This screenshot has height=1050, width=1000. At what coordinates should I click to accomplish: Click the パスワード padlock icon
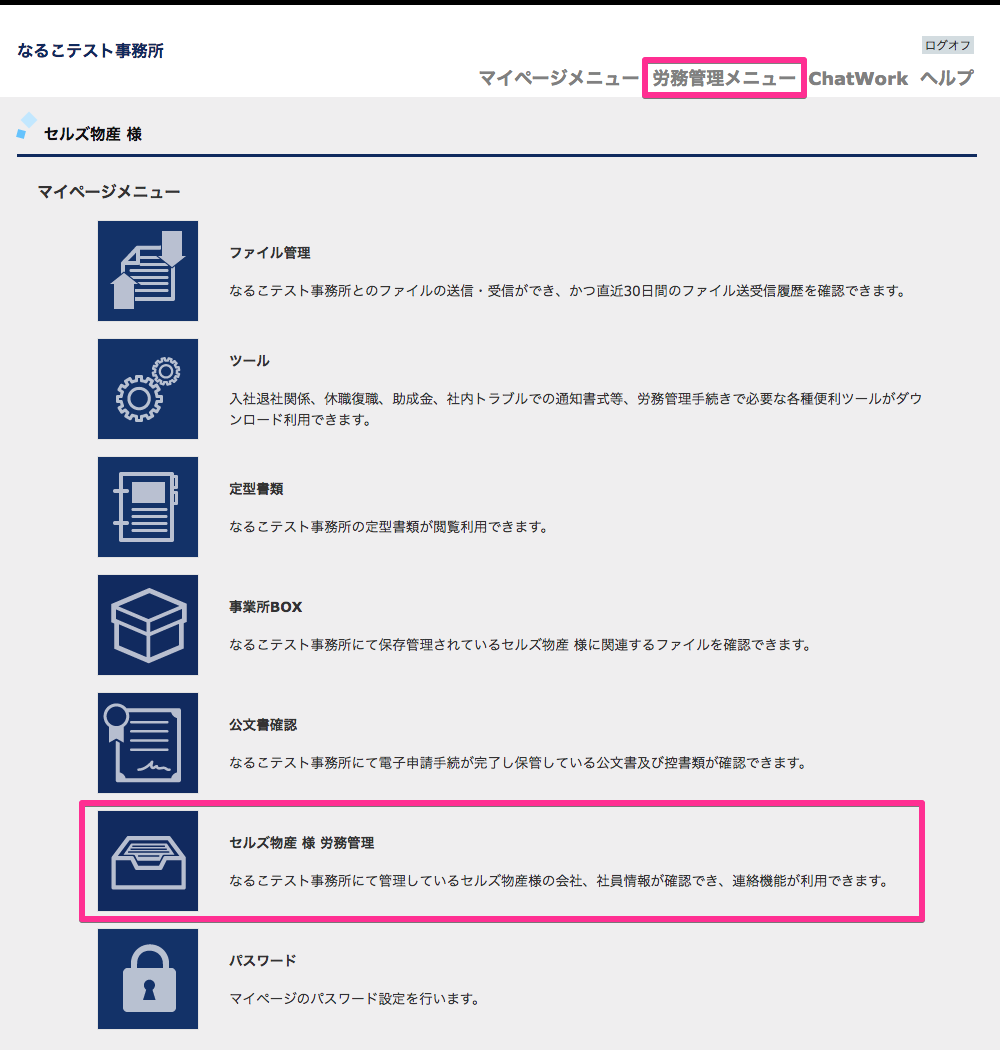(148, 978)
